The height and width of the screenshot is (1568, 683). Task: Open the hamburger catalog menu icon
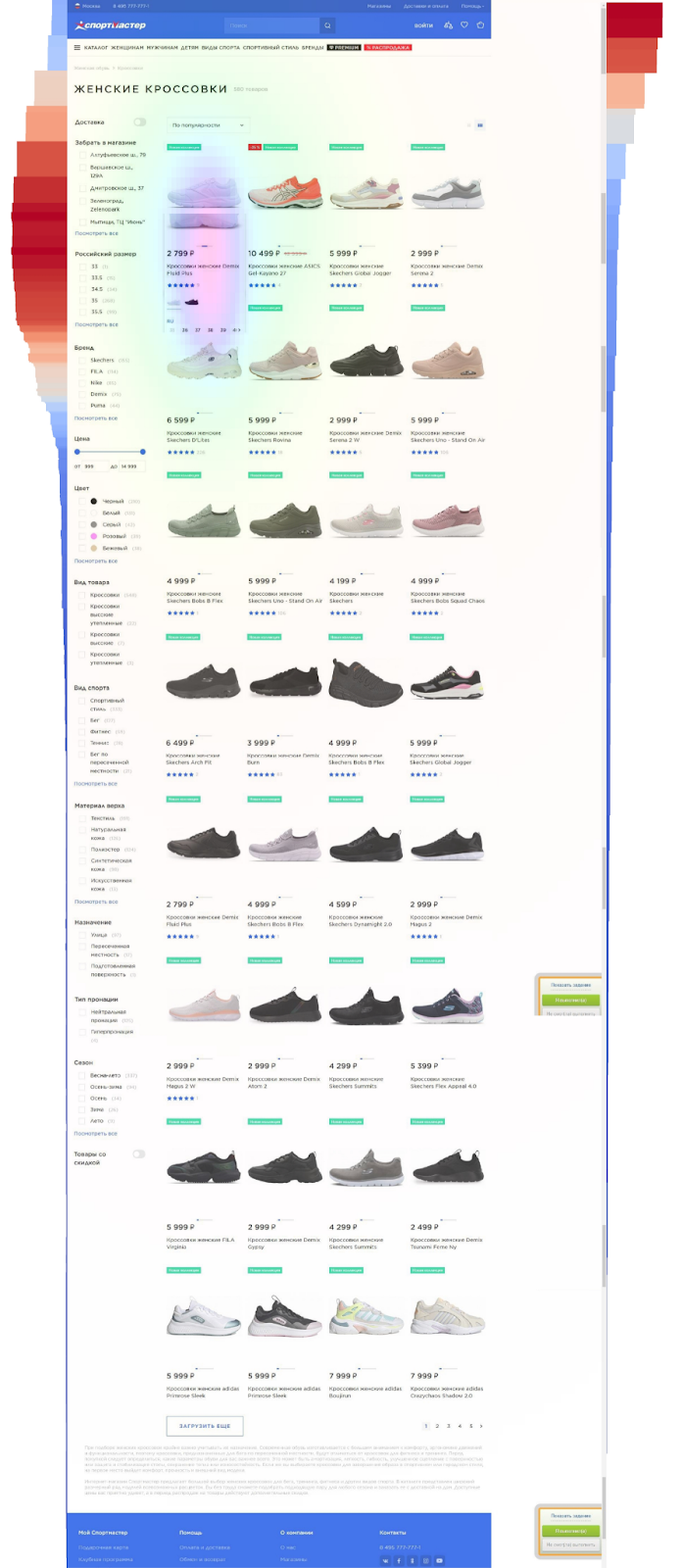[x=77, y=47]
